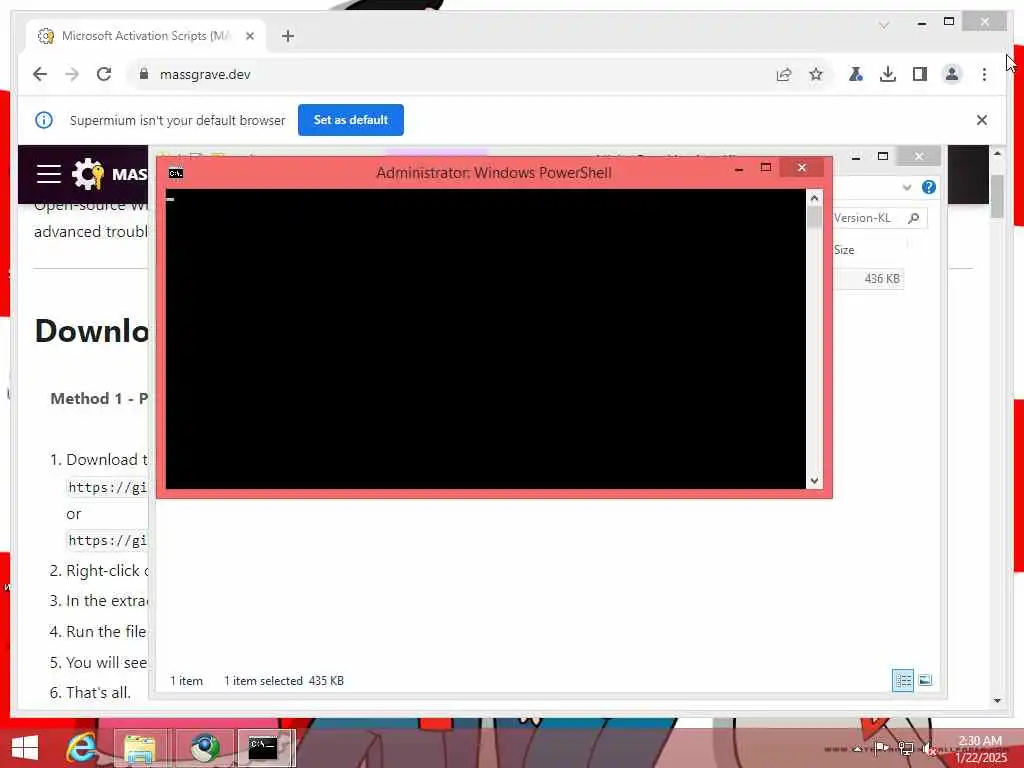1024x768 pixels.
Task: Open the volume tray icon
Action: (929, 748)
